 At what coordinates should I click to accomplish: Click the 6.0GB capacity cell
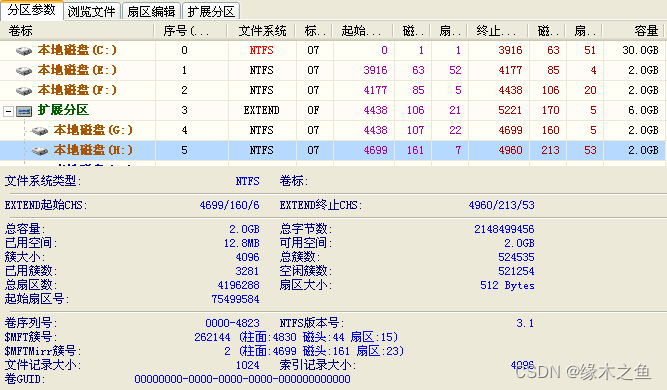pos(643,110)
